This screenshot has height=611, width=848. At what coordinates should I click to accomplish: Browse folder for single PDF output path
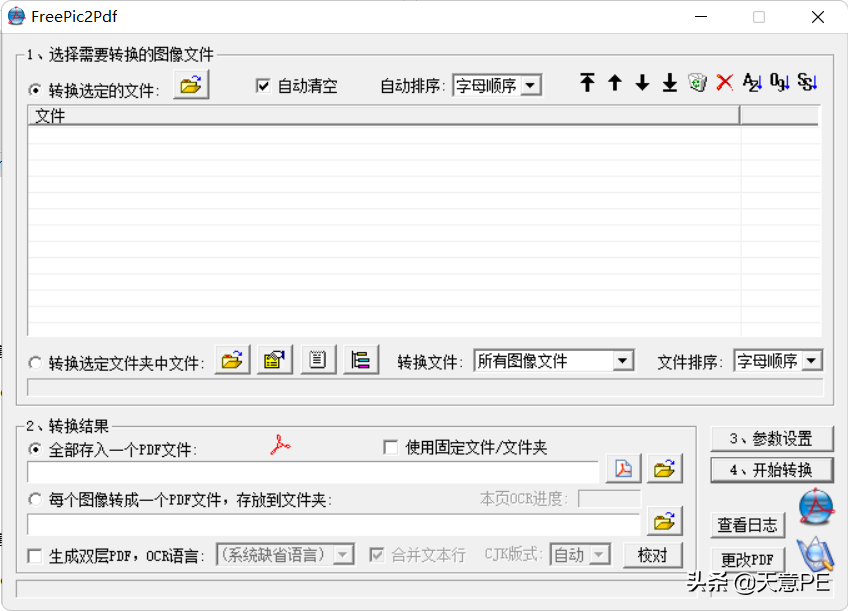pos(665,468)
